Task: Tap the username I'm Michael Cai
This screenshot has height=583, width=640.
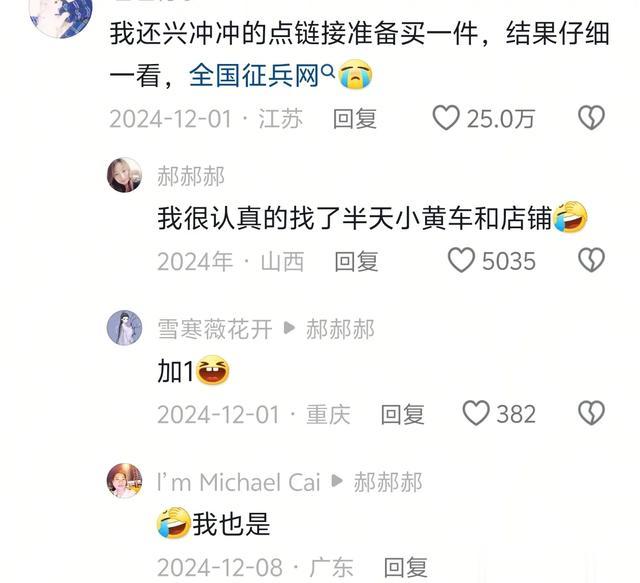Action: pos(238,482)
